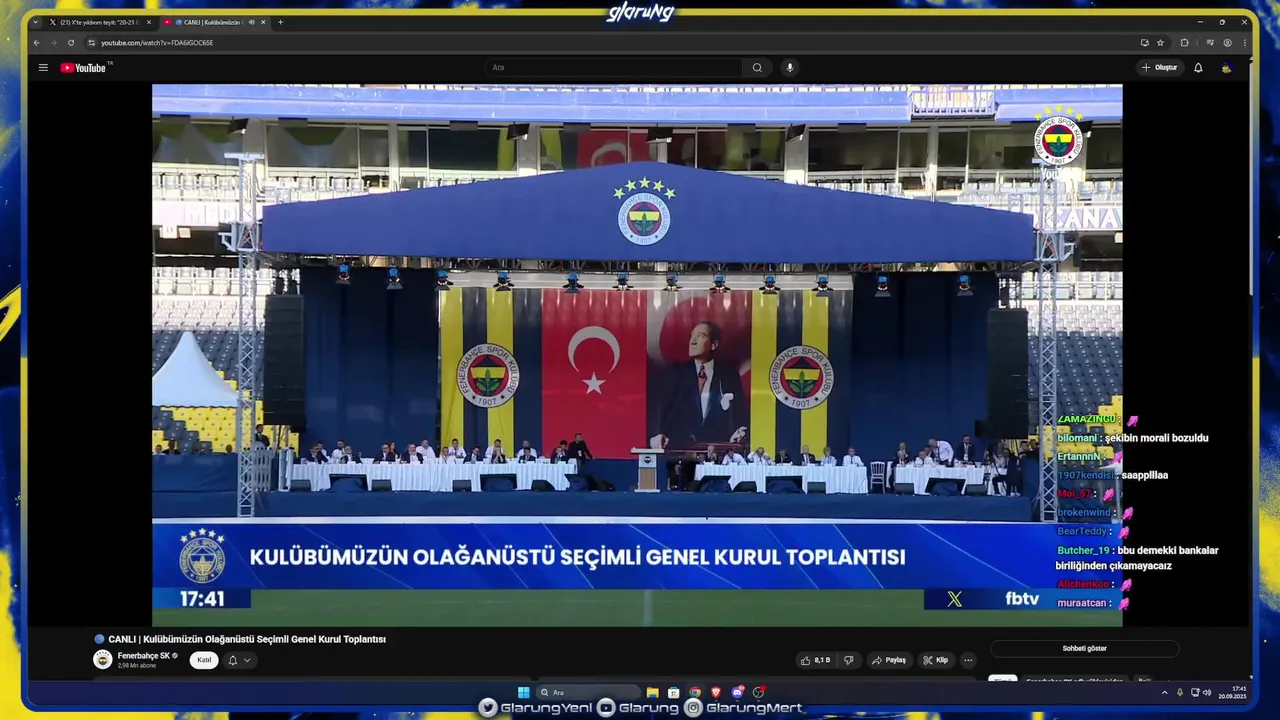Open more actions ellipsis below video

click(x=967, y=660)
